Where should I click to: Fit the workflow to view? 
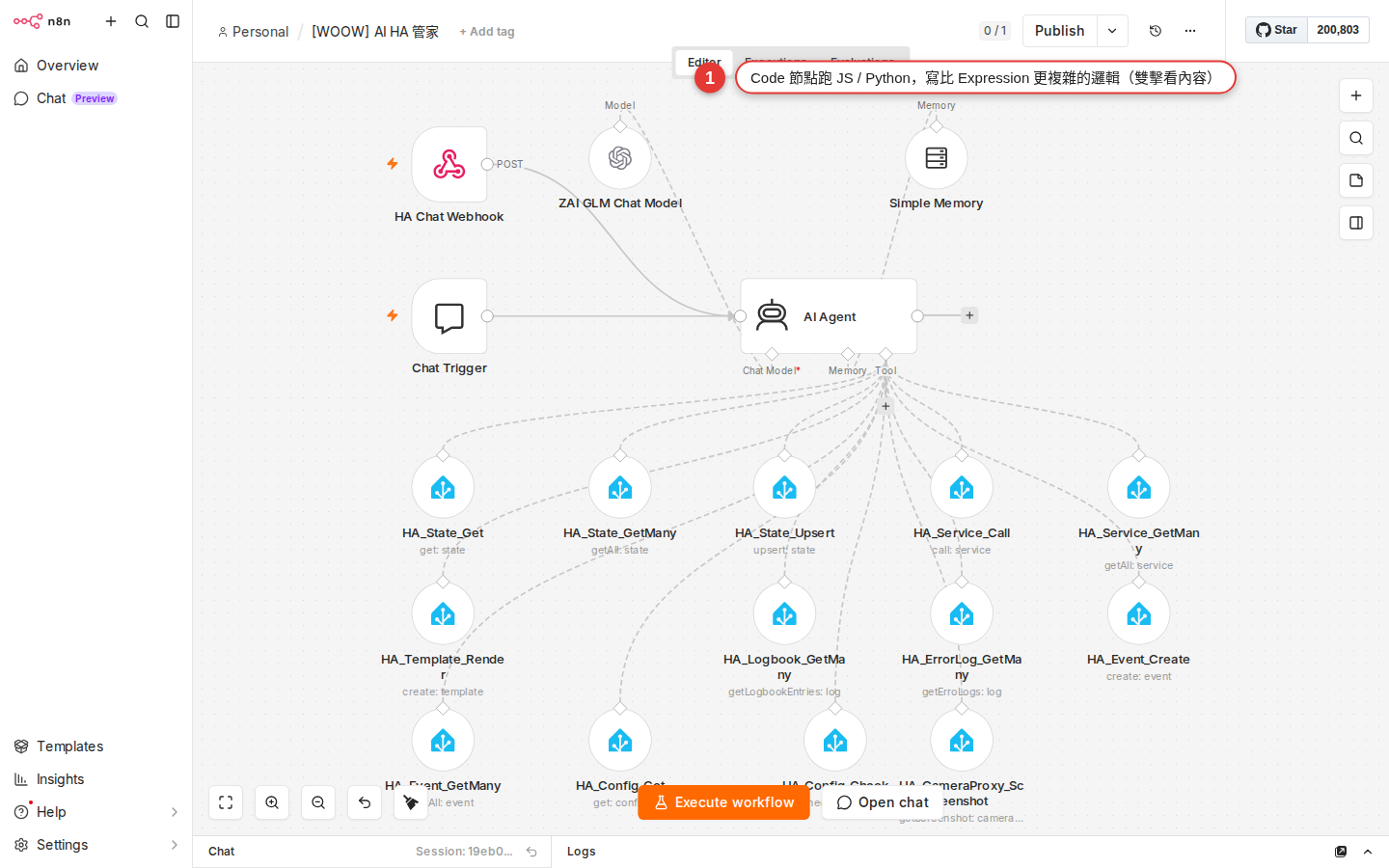tap(226, 802)
